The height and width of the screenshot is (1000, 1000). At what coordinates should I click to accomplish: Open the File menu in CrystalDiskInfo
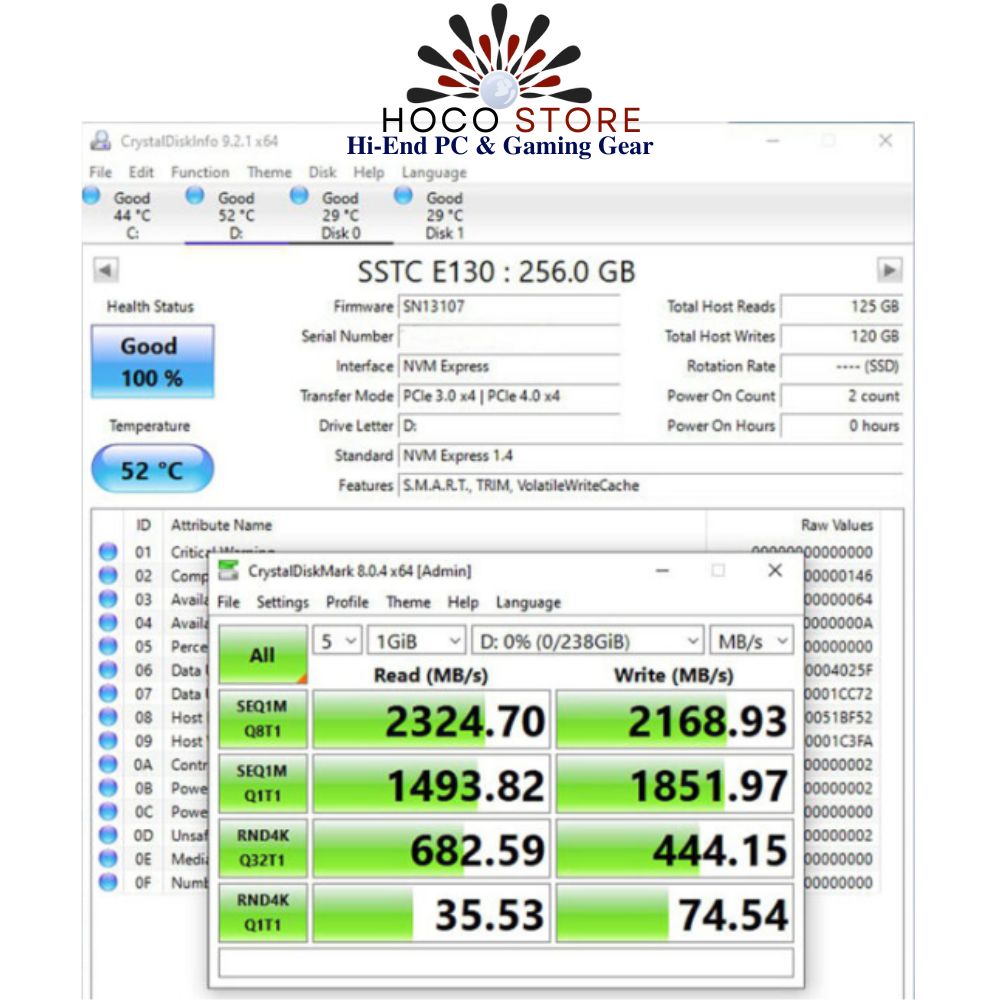100,172
